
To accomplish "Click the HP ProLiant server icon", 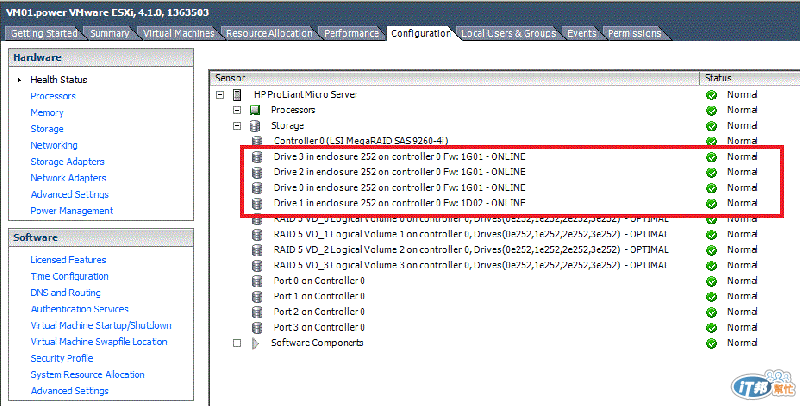I will click(237, 95).
